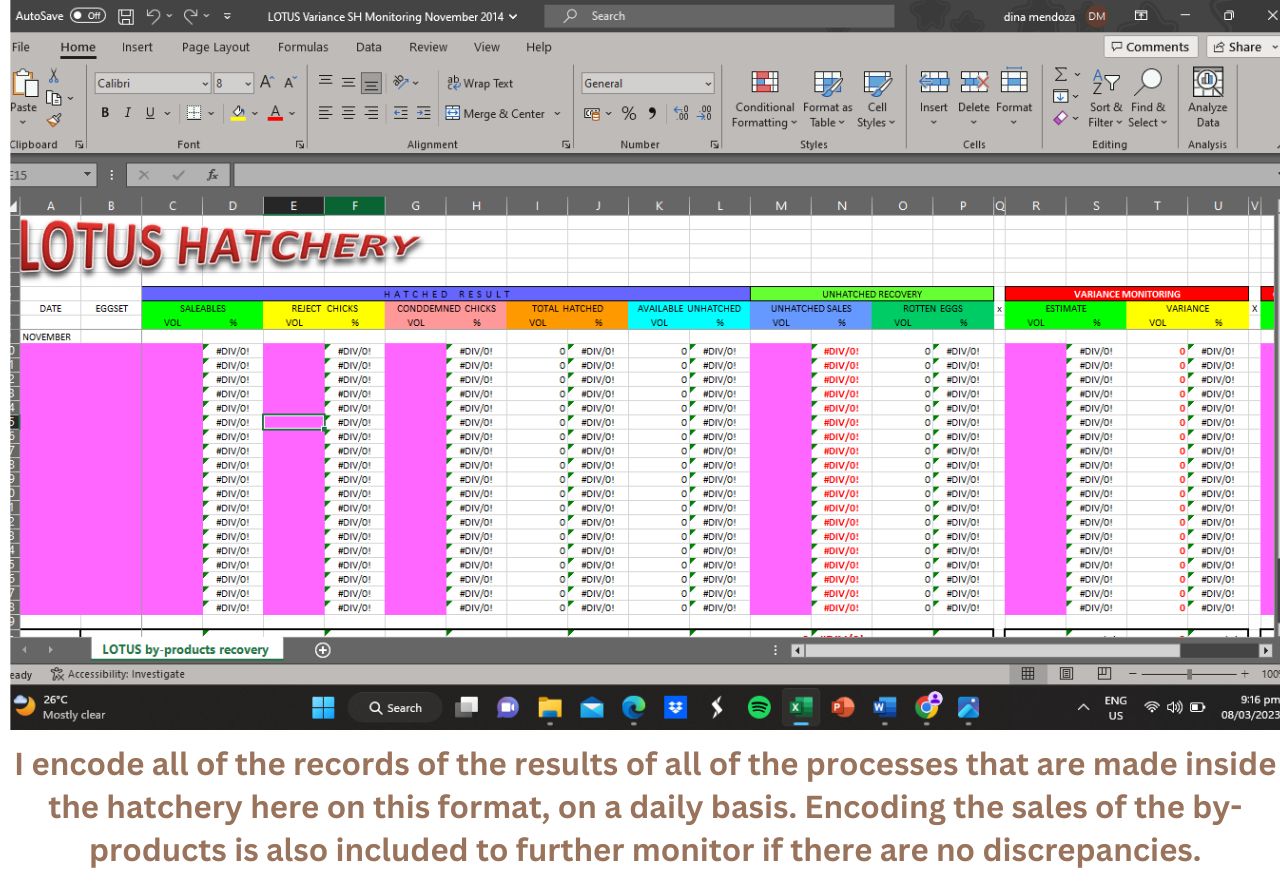Switch to Page Layout view in status bar

pyautogui.click(x=1066, y=674)
